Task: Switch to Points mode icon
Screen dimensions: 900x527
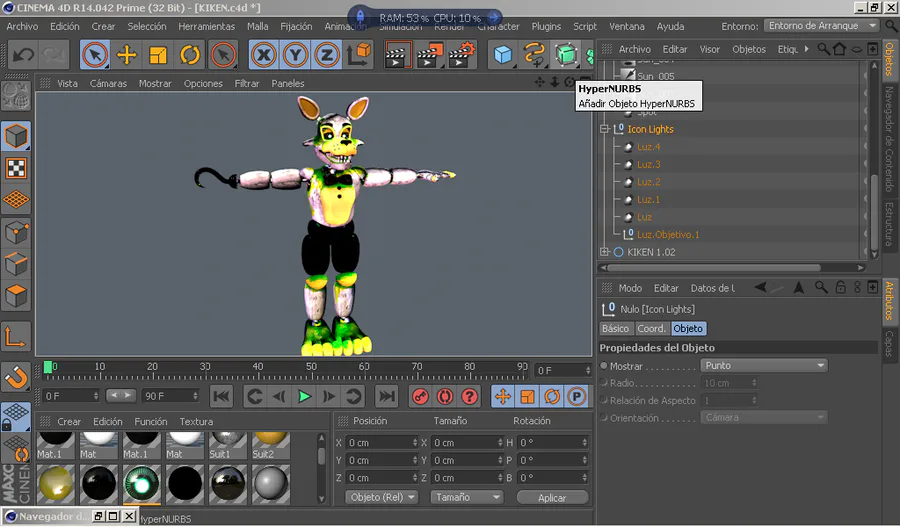Action: tap(16, 232)
